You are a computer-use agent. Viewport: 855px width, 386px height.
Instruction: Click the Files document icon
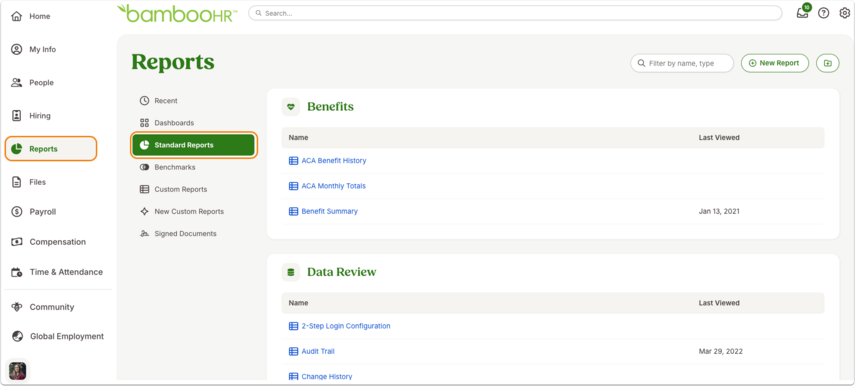16,182
